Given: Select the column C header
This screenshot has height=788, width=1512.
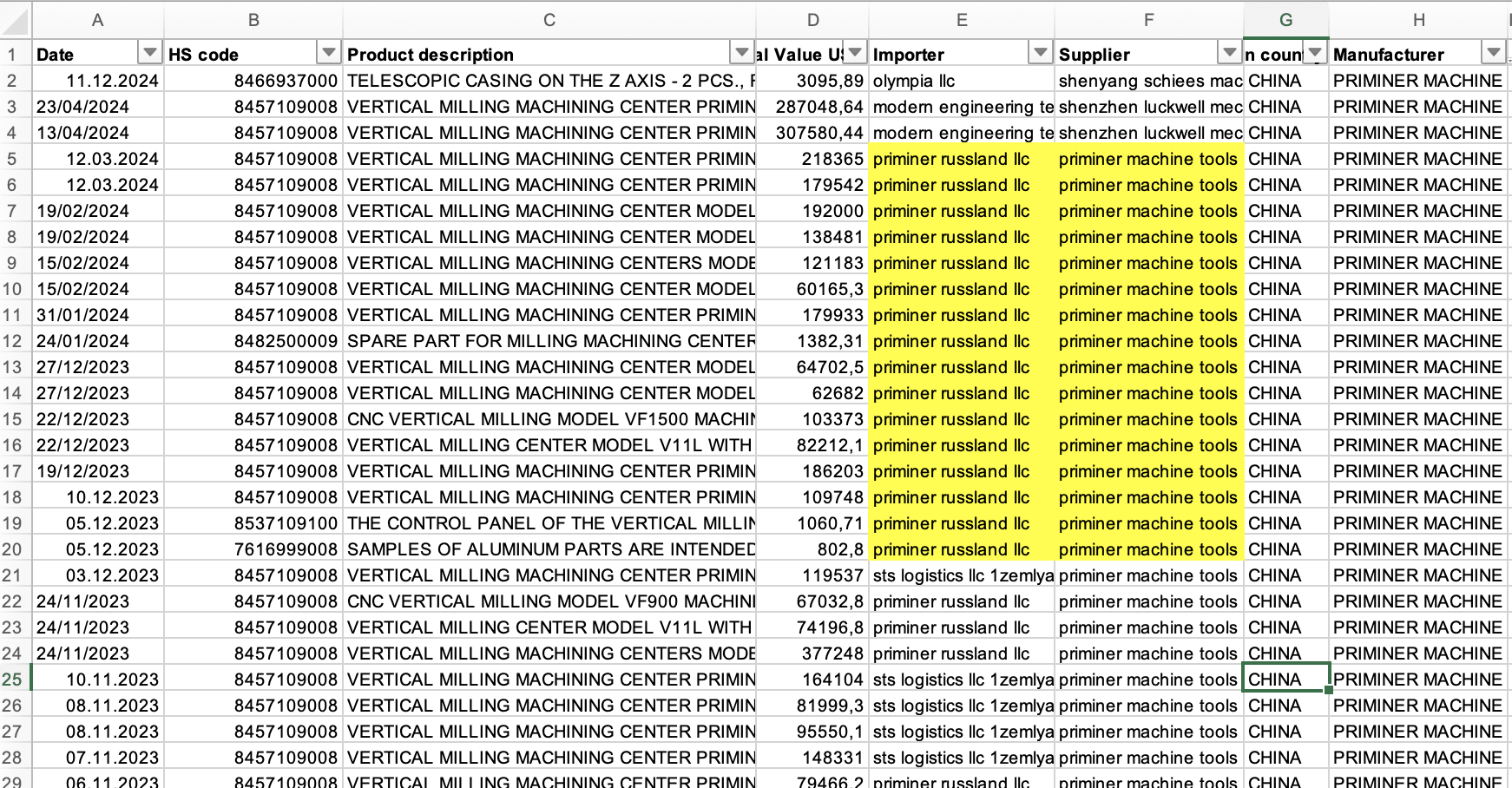Looking at the screenshot, I should pos(549,19).
